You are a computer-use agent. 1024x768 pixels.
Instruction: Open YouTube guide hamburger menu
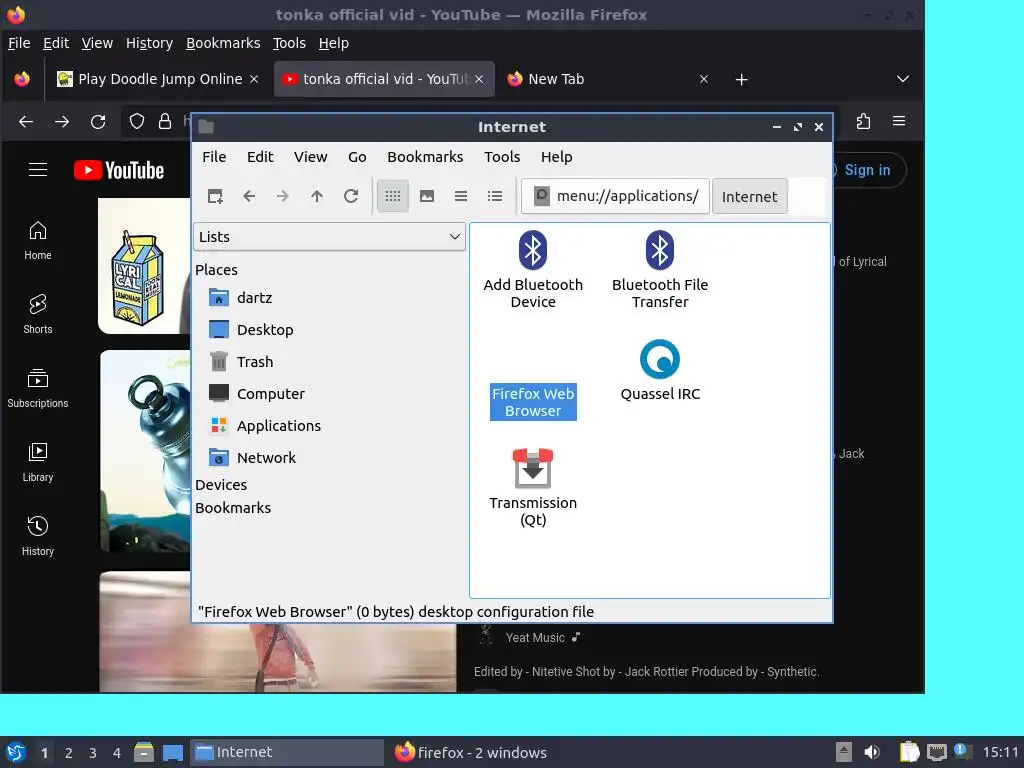pyautogui.click(x=38, y=170)
